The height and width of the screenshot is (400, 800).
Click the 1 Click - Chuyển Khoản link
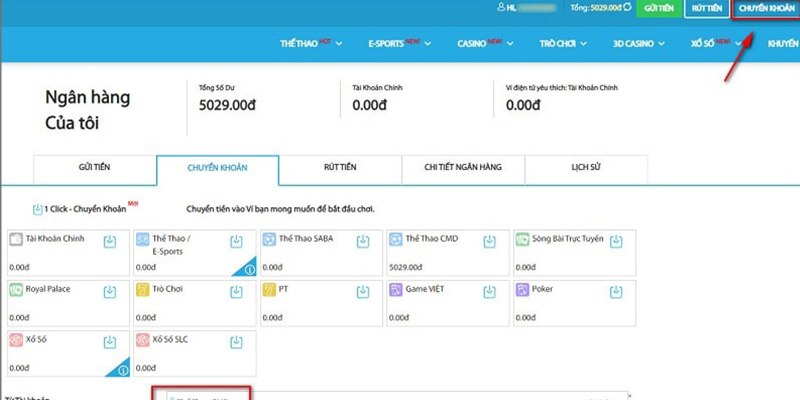coord(85,209)
